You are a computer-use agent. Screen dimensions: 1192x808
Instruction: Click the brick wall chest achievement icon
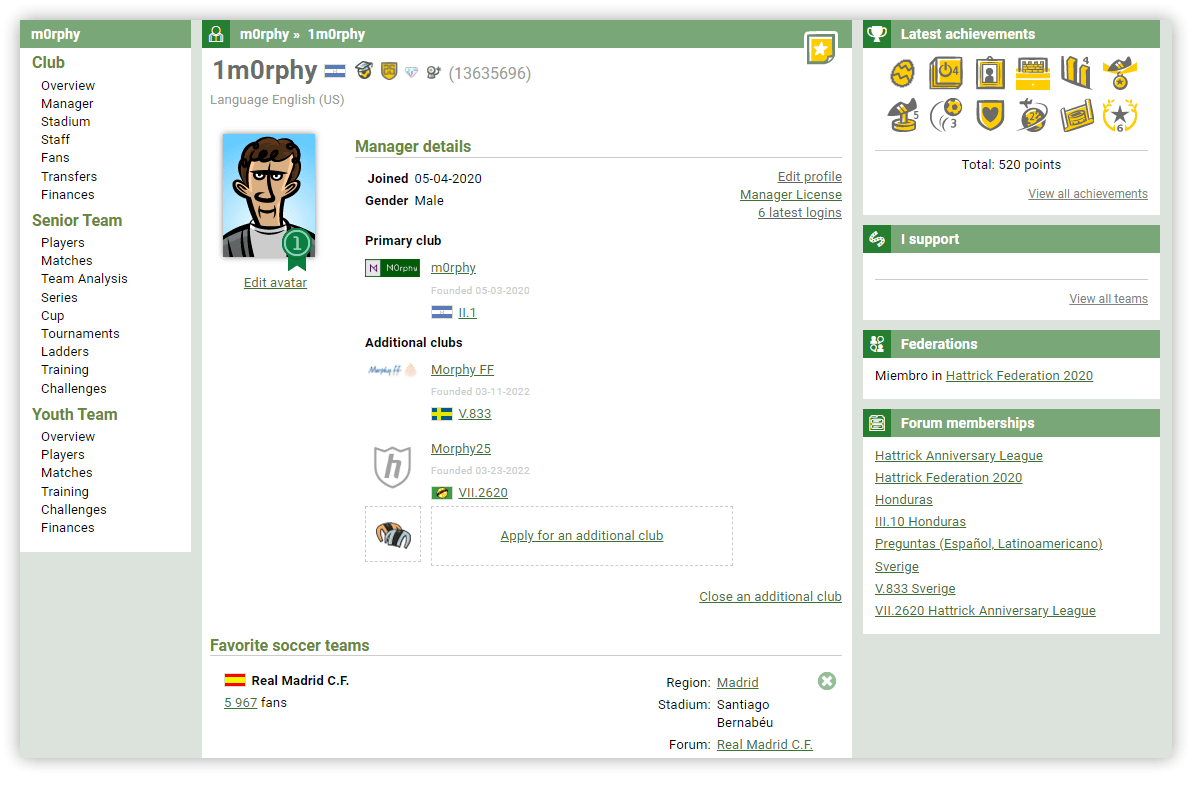coord(1033,74)
